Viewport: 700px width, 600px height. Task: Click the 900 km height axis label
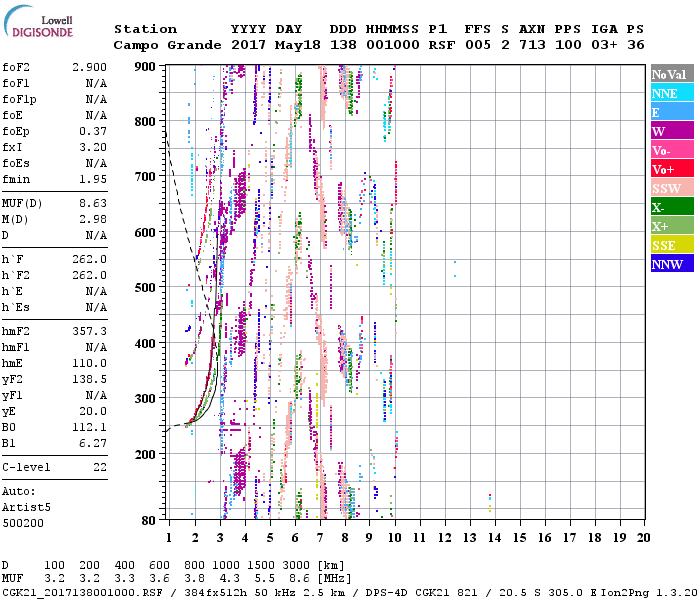tap(146, 66)
